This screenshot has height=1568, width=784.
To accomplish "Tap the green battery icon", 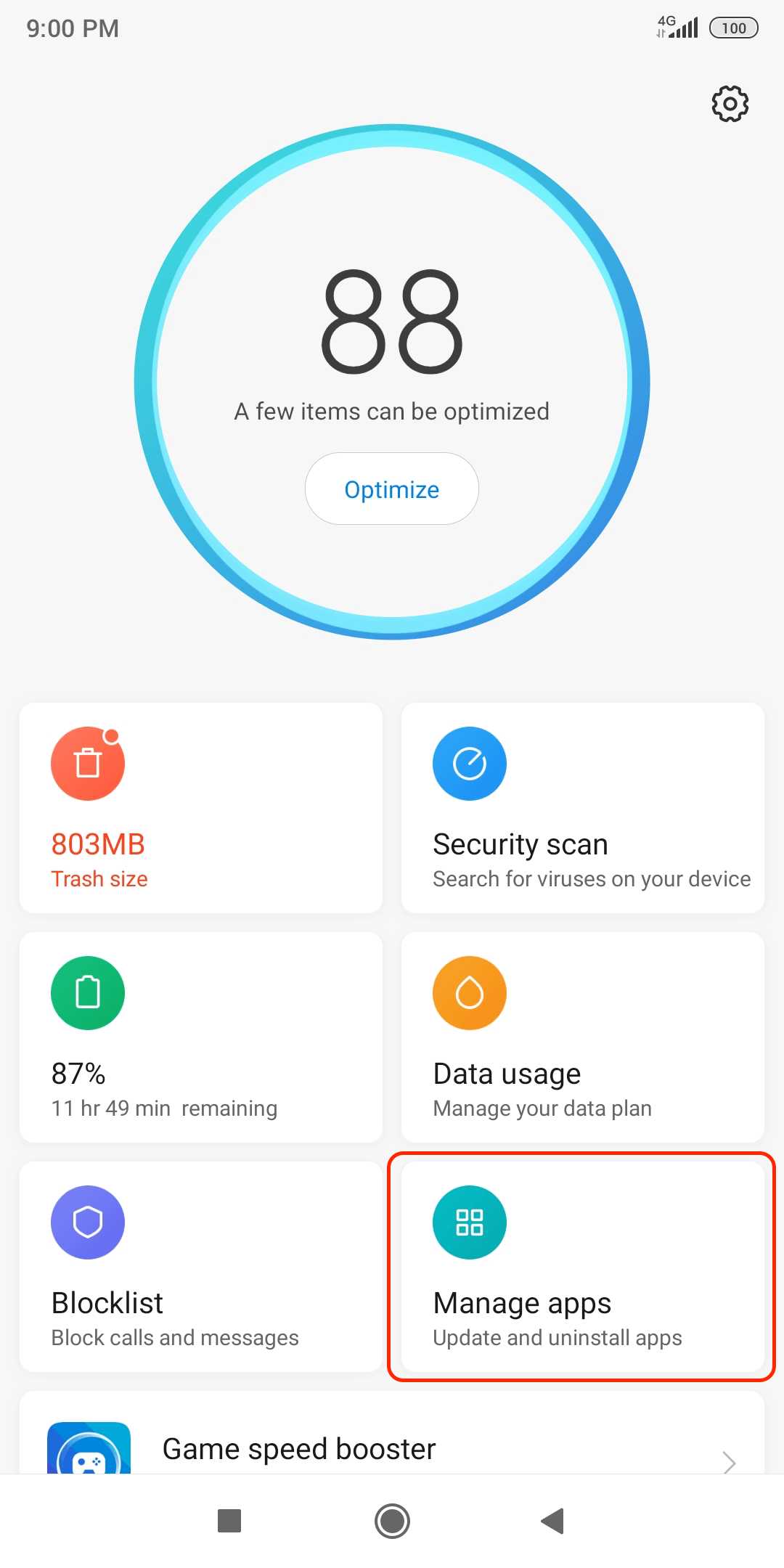I will point(88,993).
